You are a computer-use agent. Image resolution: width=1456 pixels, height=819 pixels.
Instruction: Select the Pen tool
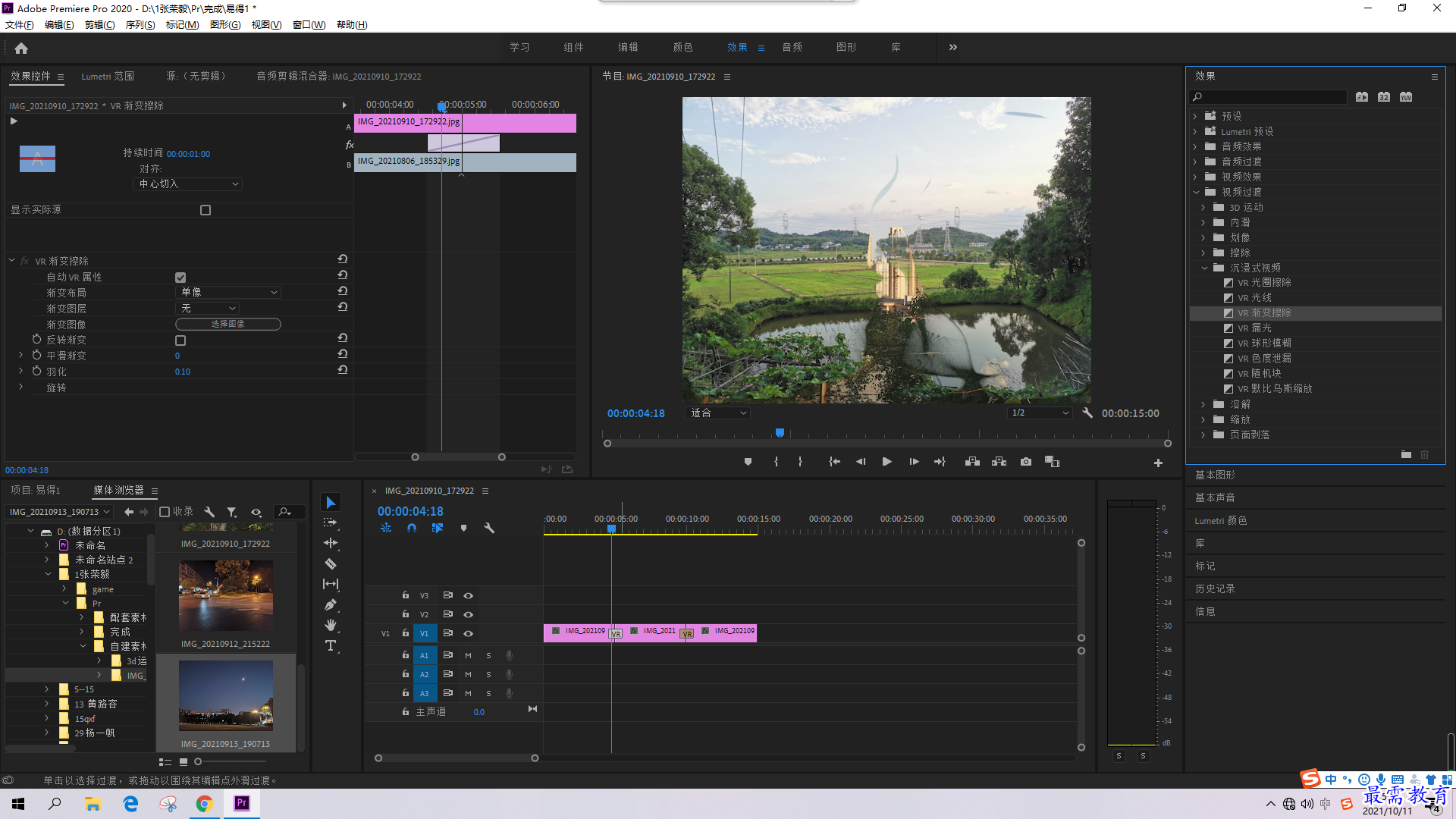pos(331,604)
